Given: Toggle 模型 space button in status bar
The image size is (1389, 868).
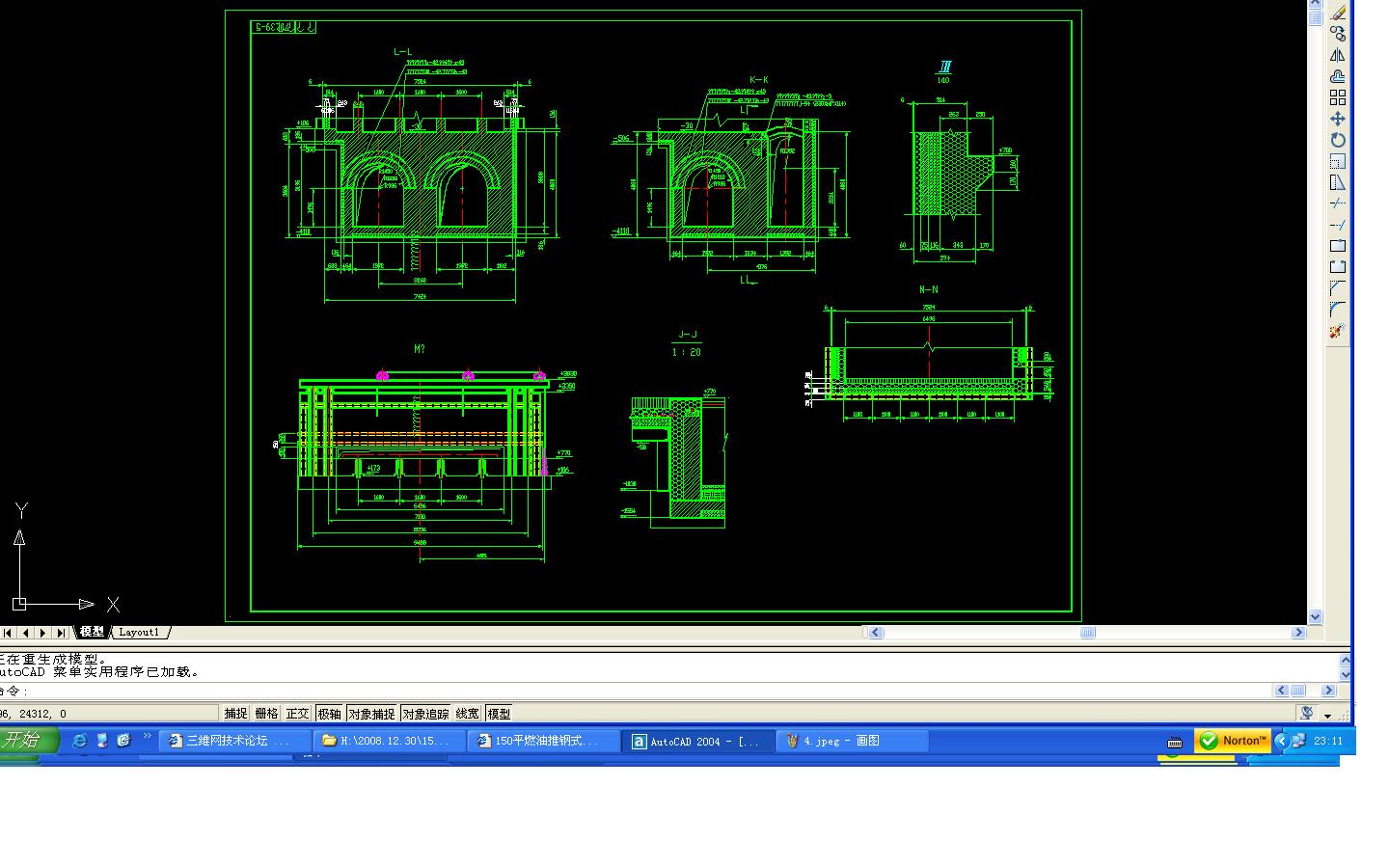Looking at the screenshot, I should (499, 714).
